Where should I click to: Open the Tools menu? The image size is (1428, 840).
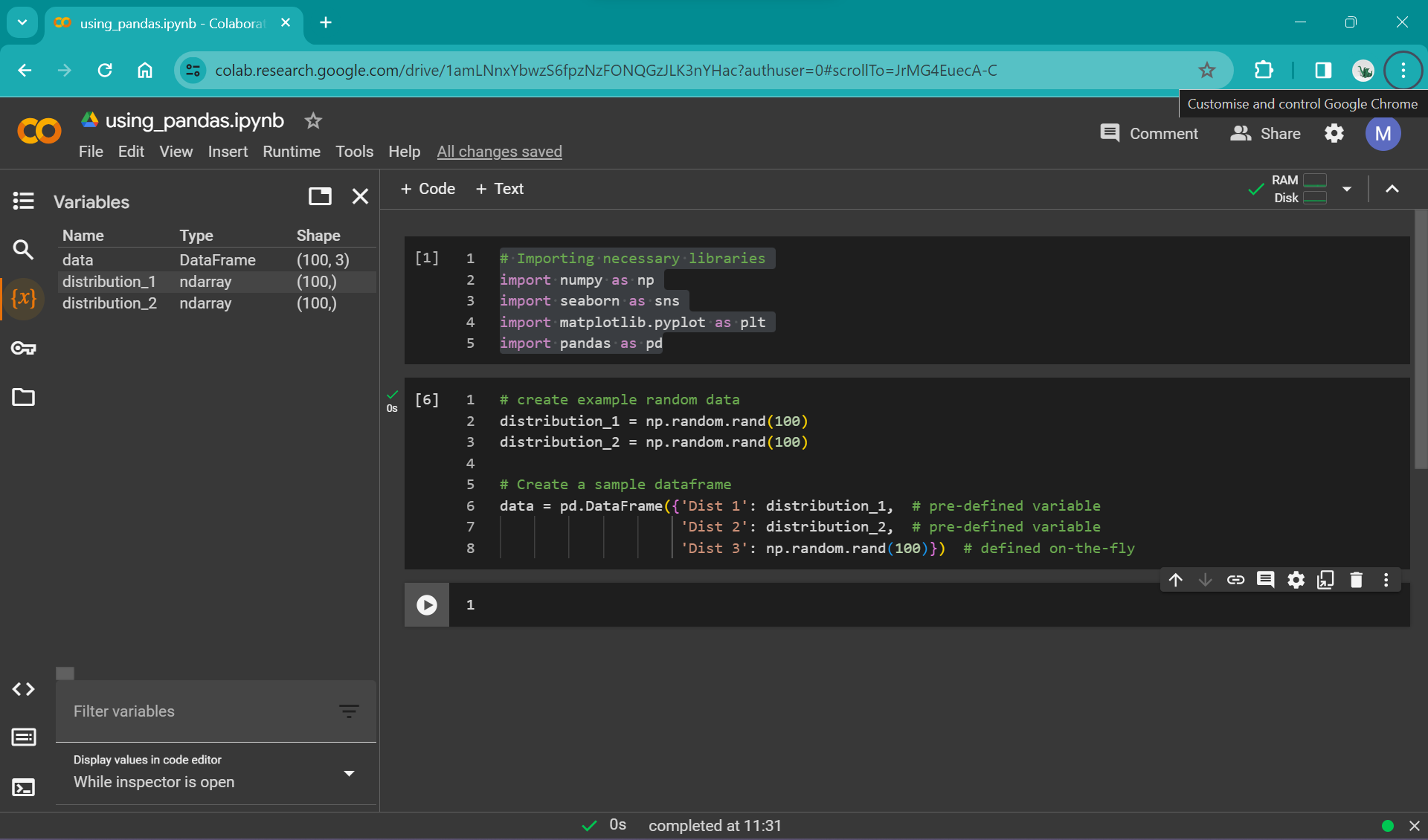tap(354, 152)
